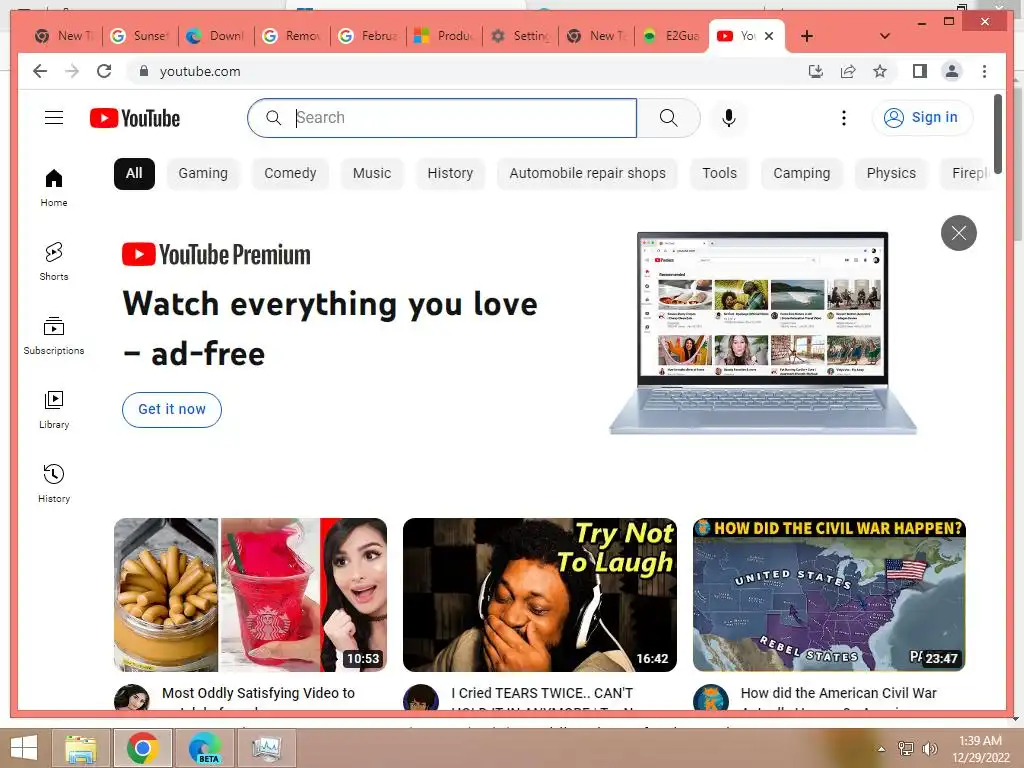This screenshot has height=768, width=1024.
Task: Click the YouTube Premium laptop image
Action: click(762, 333)
